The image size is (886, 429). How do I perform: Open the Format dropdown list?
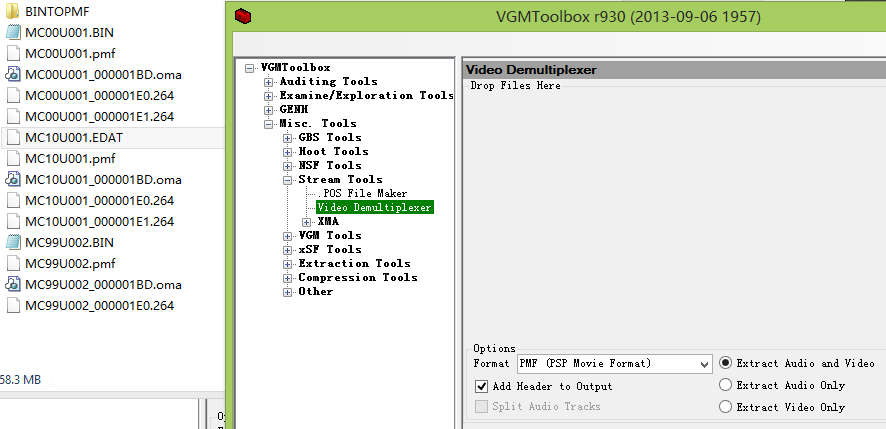coord(703,364)
